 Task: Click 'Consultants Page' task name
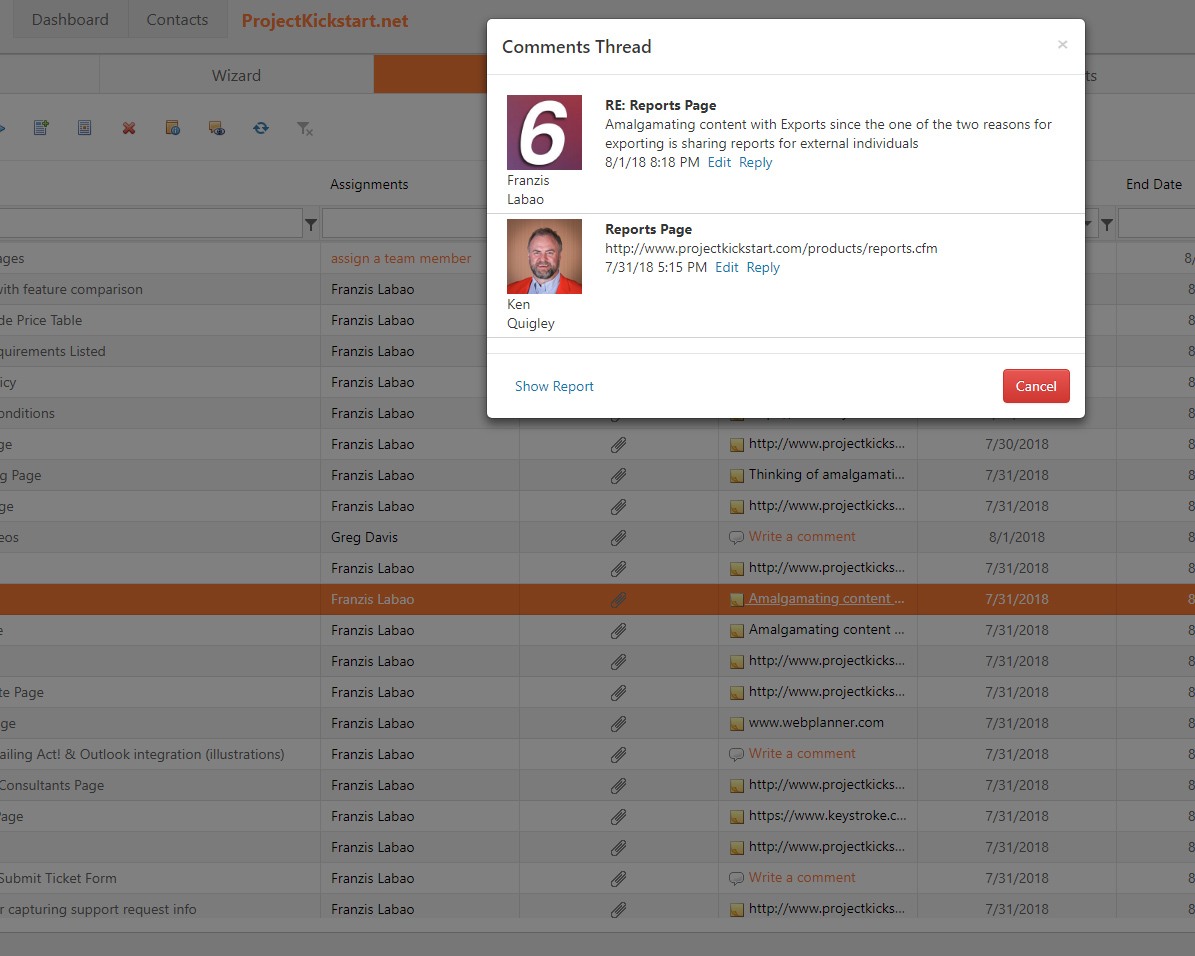pyautogui.click(x=52, y=785)
